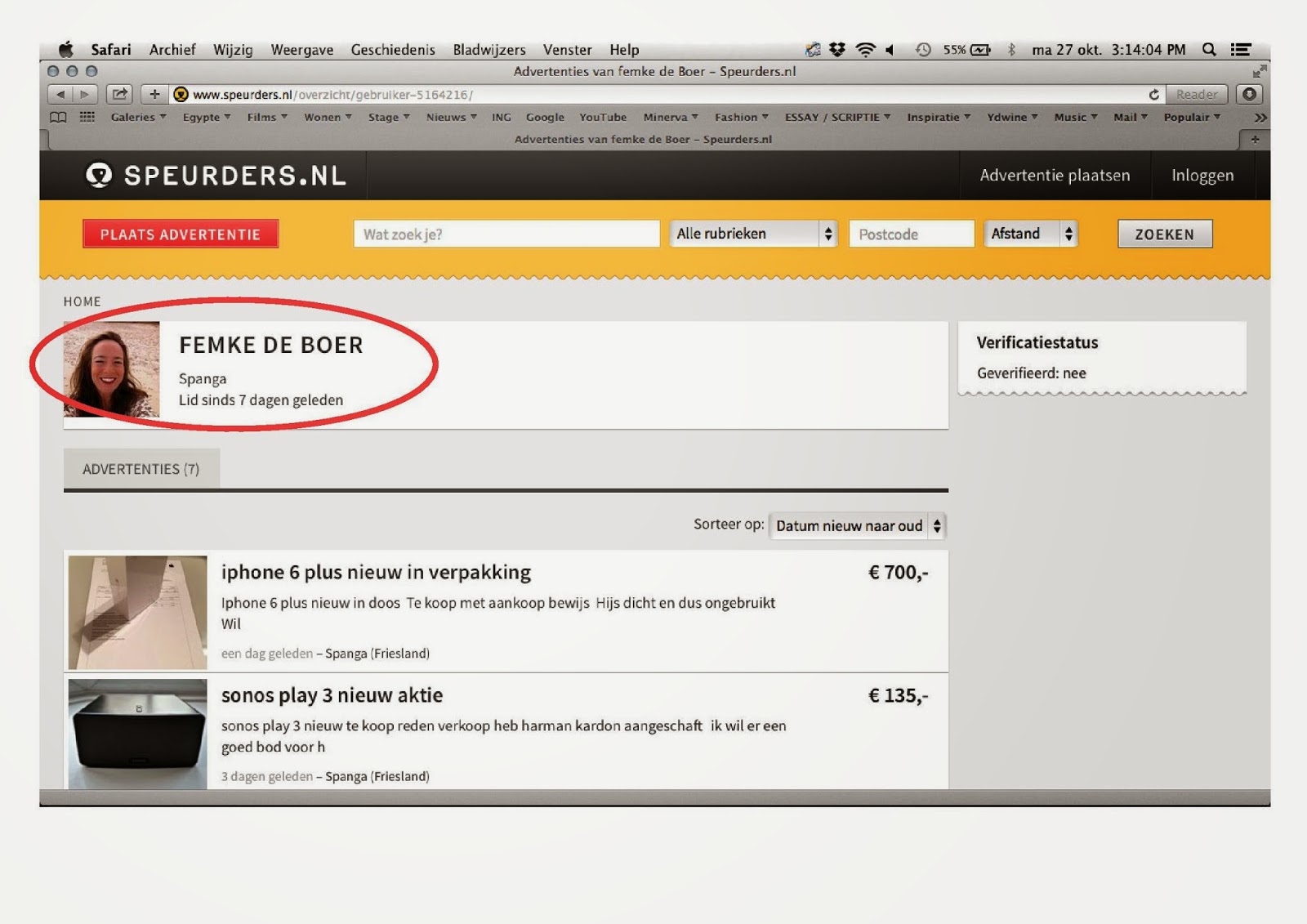
Task: Click the battery status icon
Action: click(x=980, y=50)
